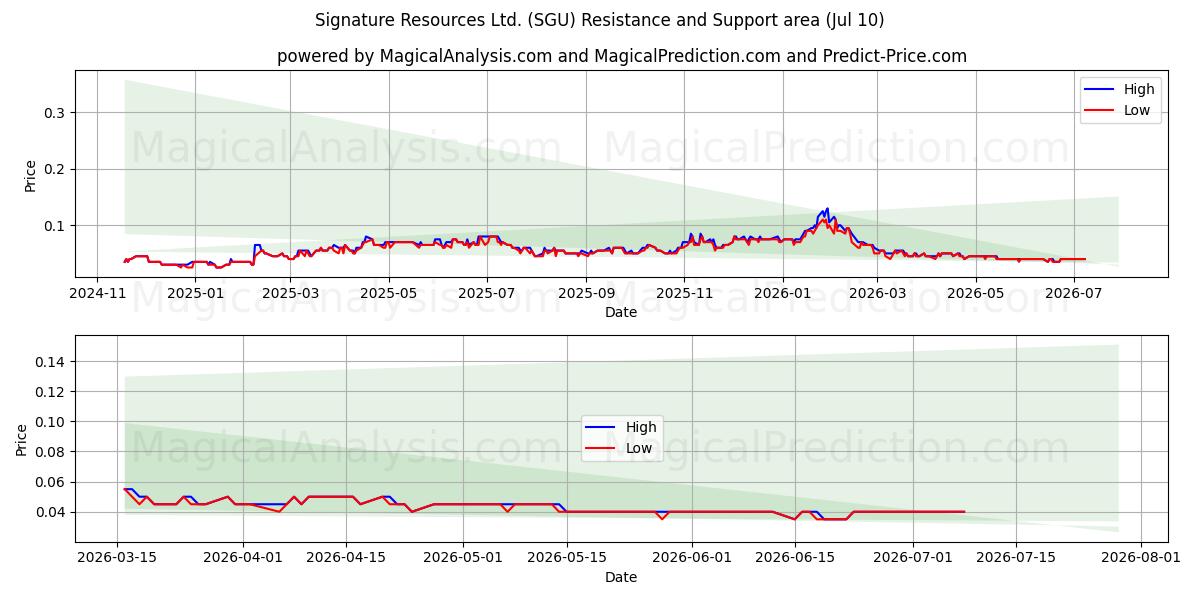Click the top chart 'Price' axis label
This screenshot has width=1200, height=600.
click(x=30, y=175)
